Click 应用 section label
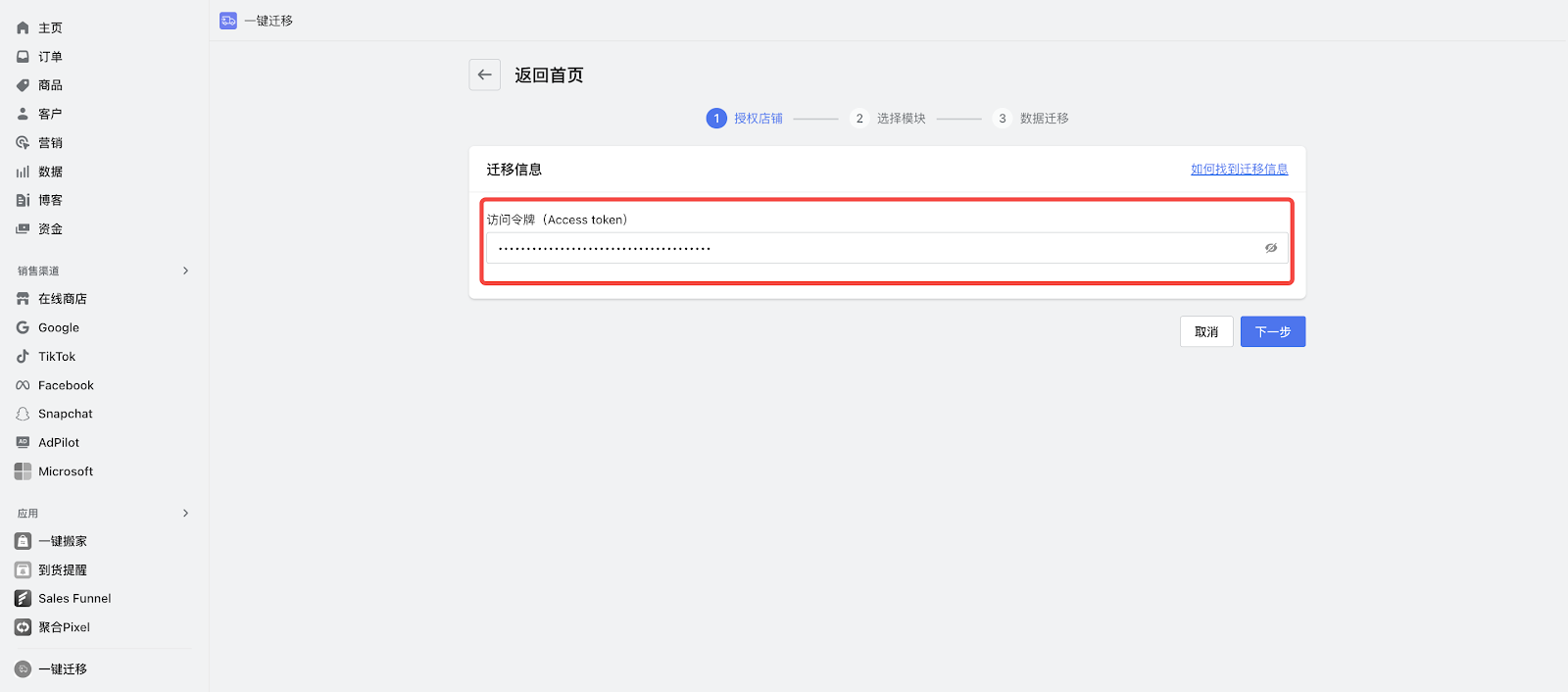This screenshot has height=692, width=1568. 27,513
